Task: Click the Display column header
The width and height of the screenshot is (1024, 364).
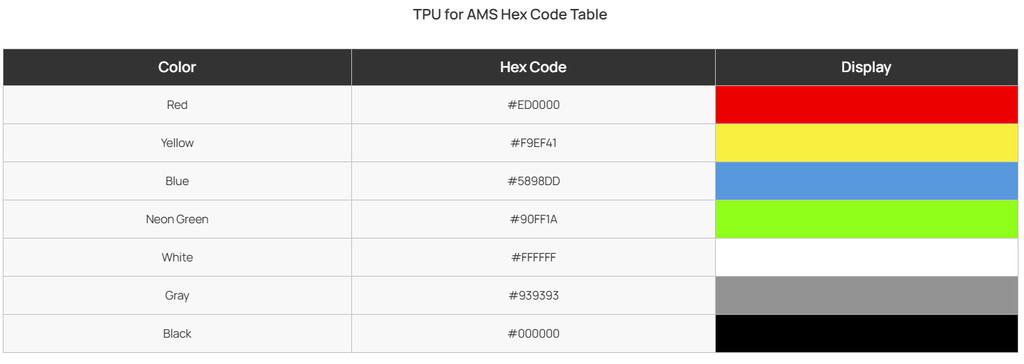Action: tap(867, 67)
